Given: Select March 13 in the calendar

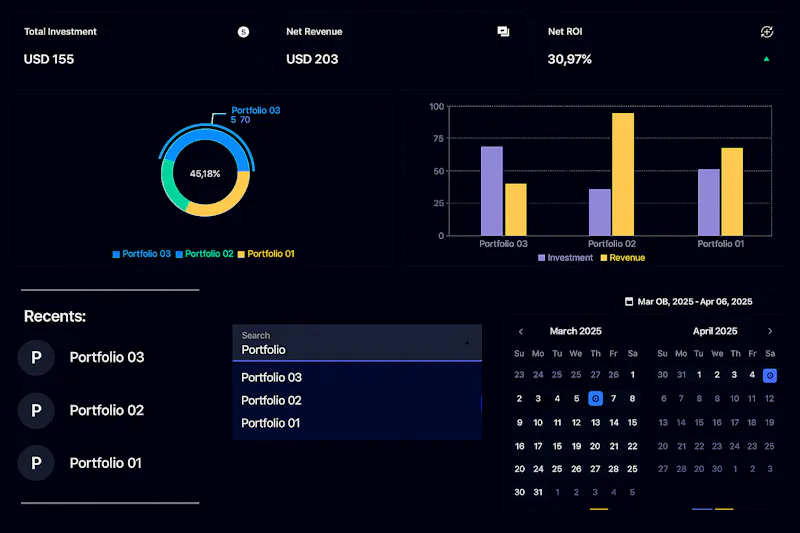Looking at the screenshot, I should coord(595,422).
